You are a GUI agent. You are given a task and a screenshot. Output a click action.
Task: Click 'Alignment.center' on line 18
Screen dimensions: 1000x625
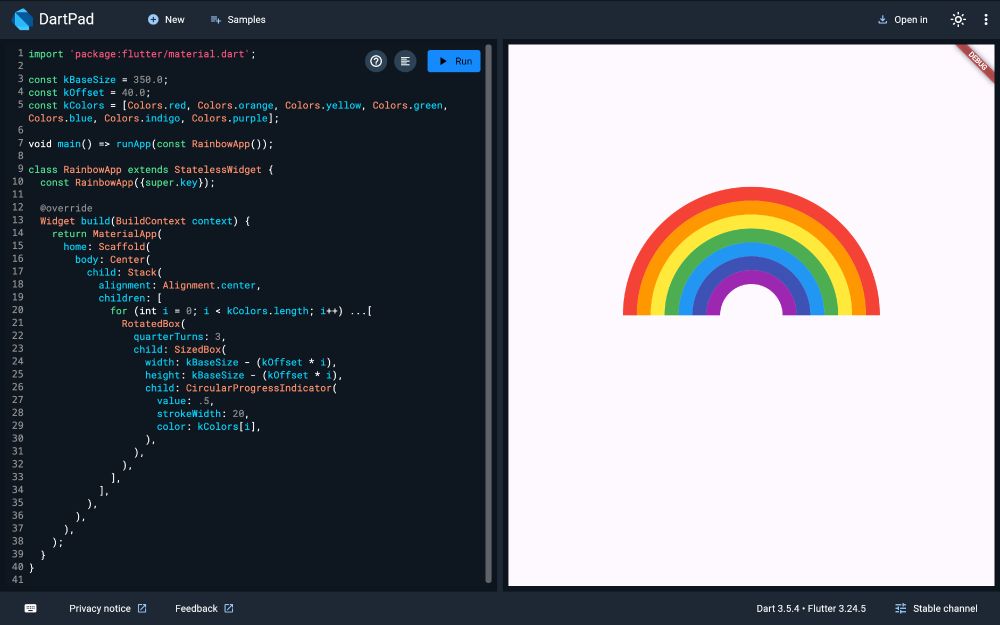209,285
